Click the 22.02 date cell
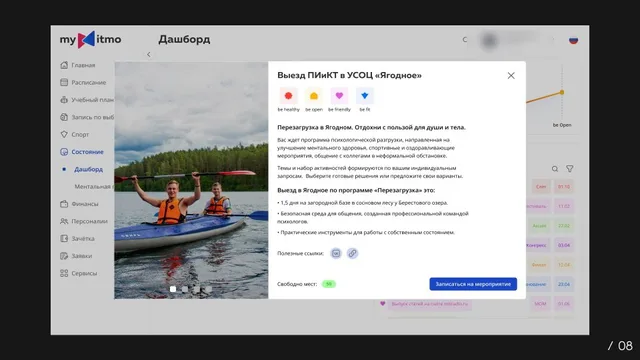Viewport: 640px width, 360px height. (x=564, y=226)
